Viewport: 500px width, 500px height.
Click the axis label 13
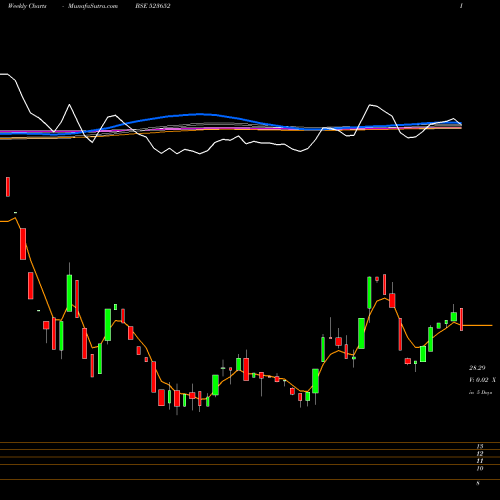click(x=480, y=446)
